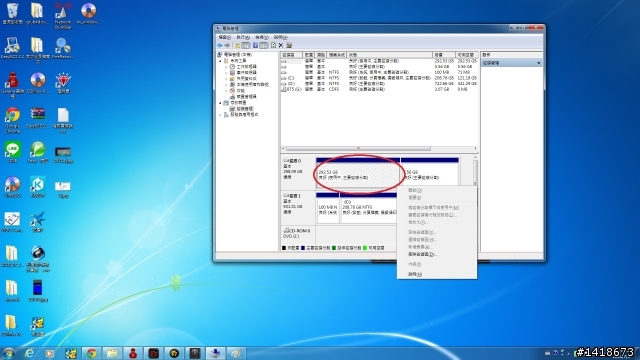The height and width of the screenshot is (360, 640).
Task: Select the 292.53 GB partition on Disk 0
Action: [358, 173]
